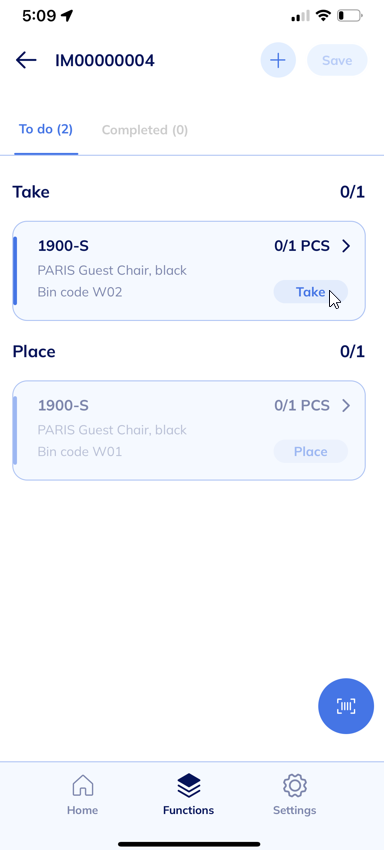Tap the IM00000004 document title

coord(105,60)
